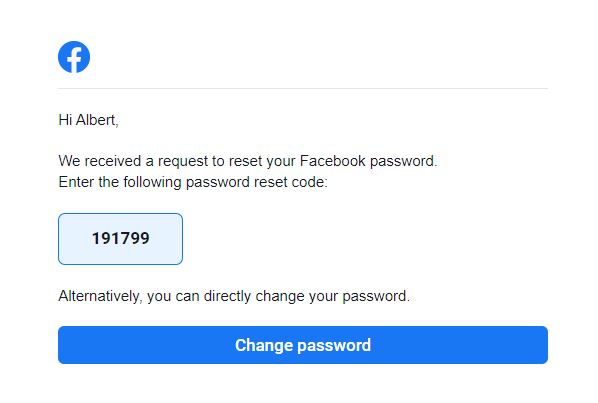This screenshot has height=403, width=598.
Task: Click the word password on the blue button
Action: pyautogui.click(x=334, y=346)
